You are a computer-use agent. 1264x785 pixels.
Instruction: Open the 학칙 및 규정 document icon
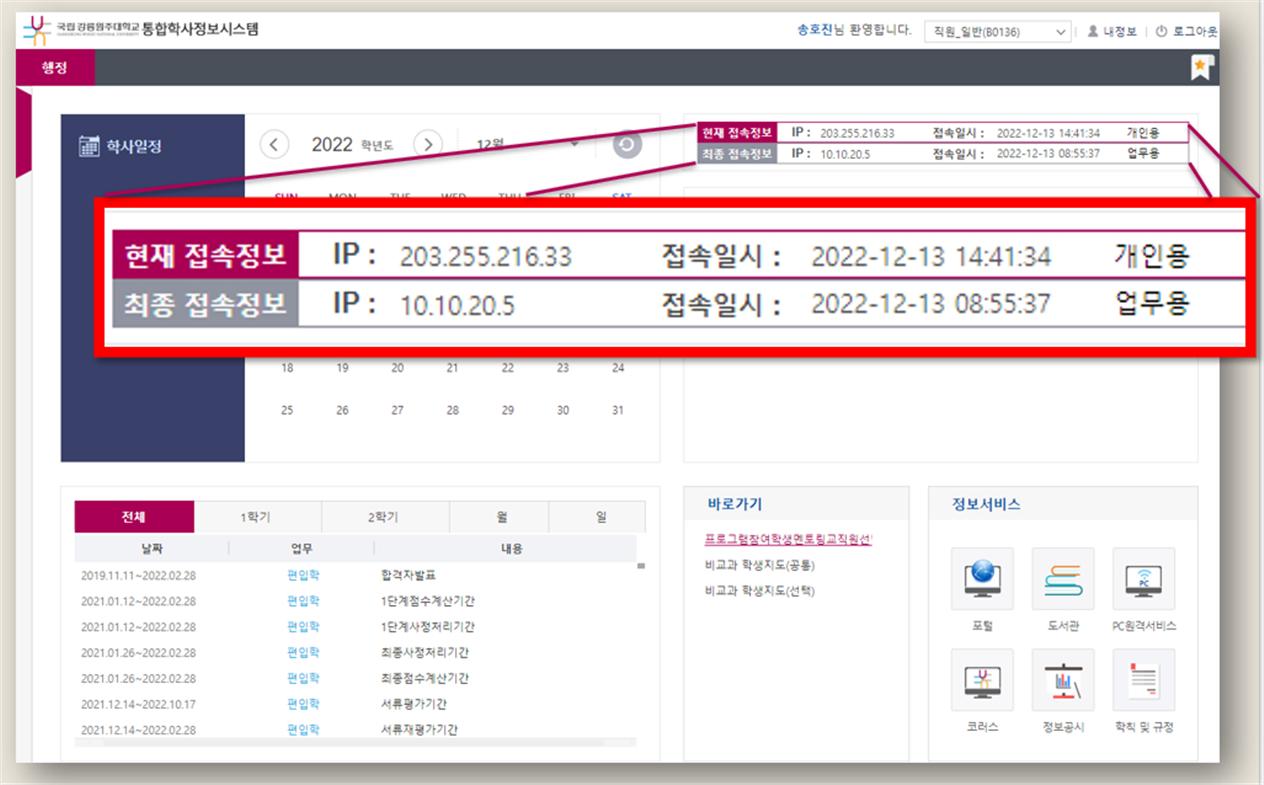pos(1144,680)
